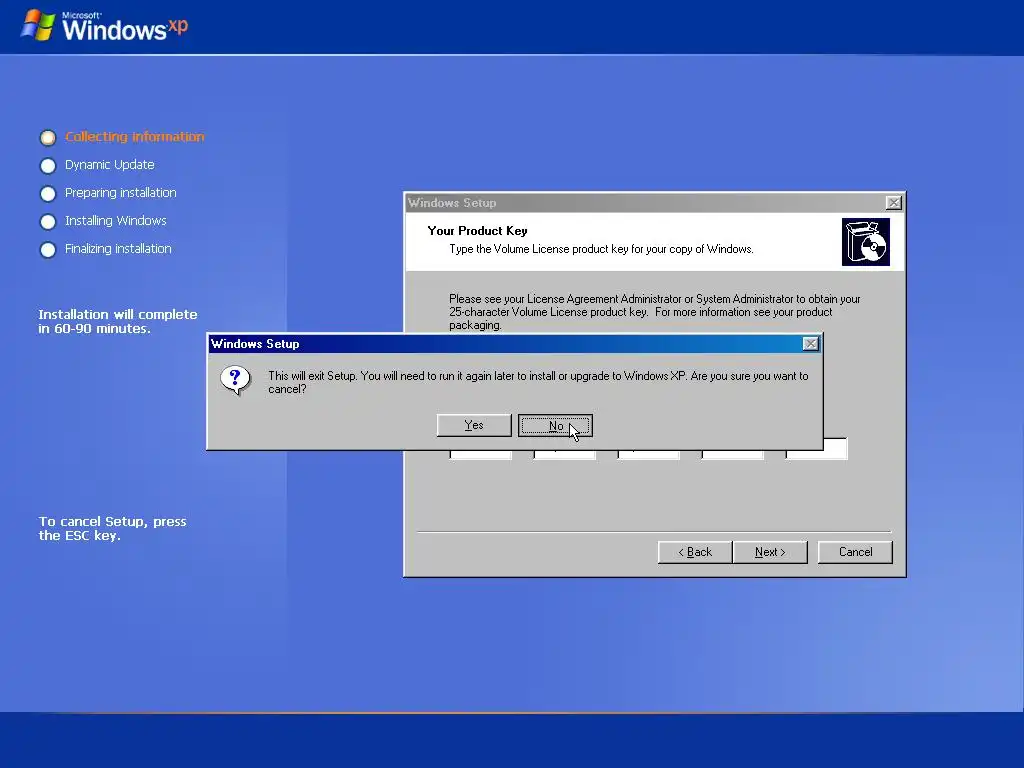Click No to continue Setup
Screen dimensions: 1024x768
coord(555,425)
